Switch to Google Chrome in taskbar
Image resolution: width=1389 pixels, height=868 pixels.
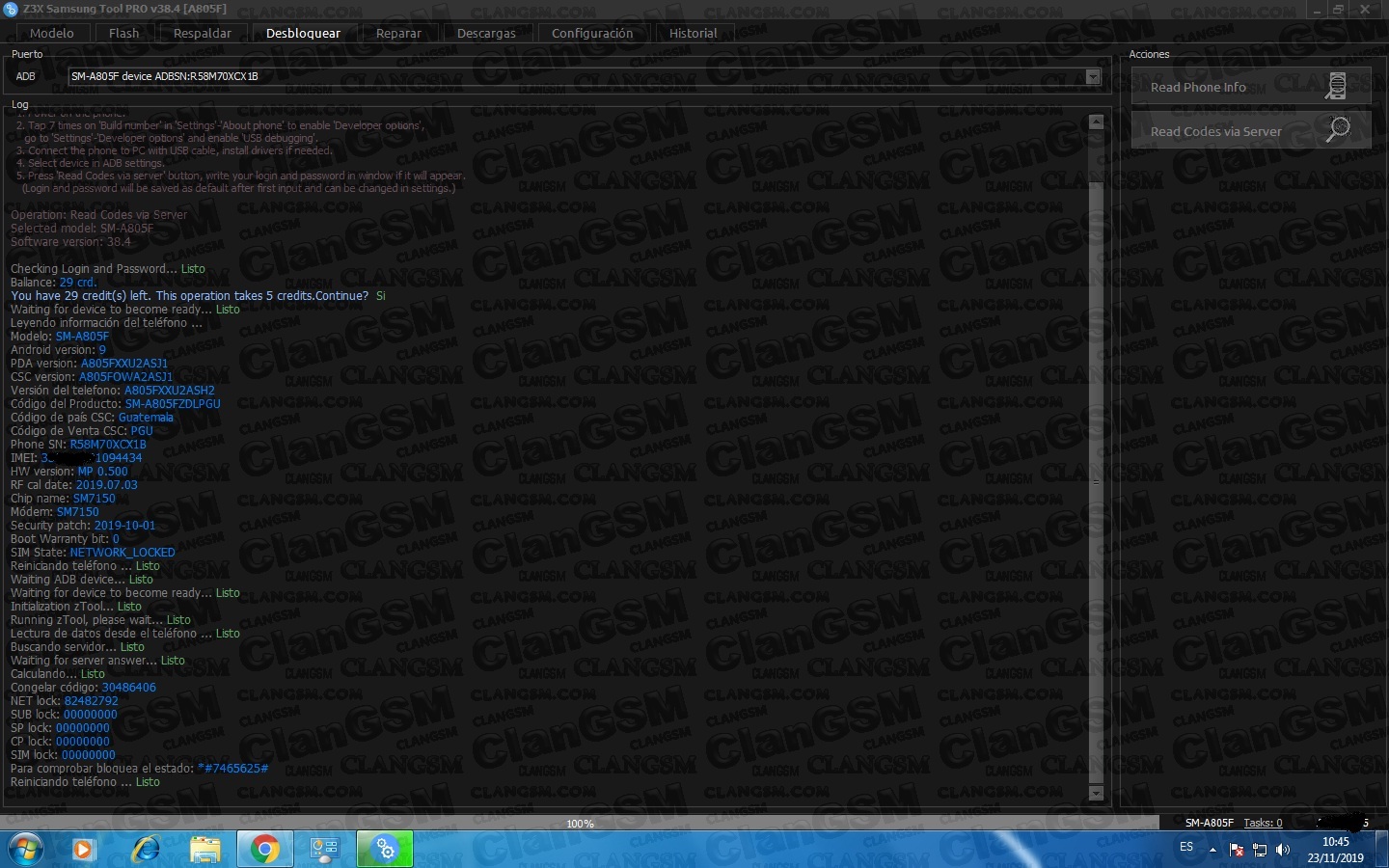pyautogui.click(x=264, y=850)
